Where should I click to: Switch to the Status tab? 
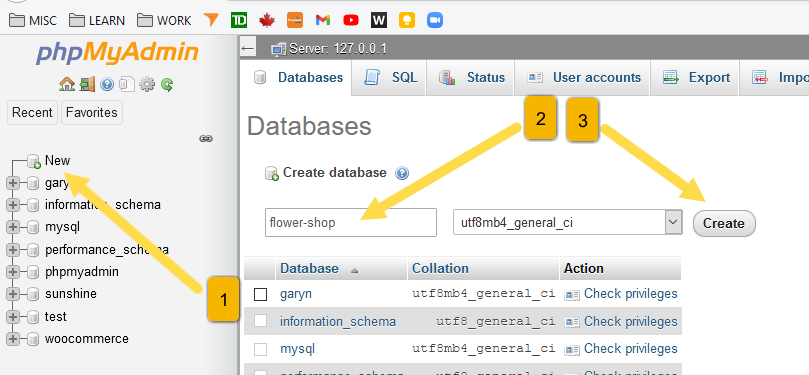[x=471, y=77]
